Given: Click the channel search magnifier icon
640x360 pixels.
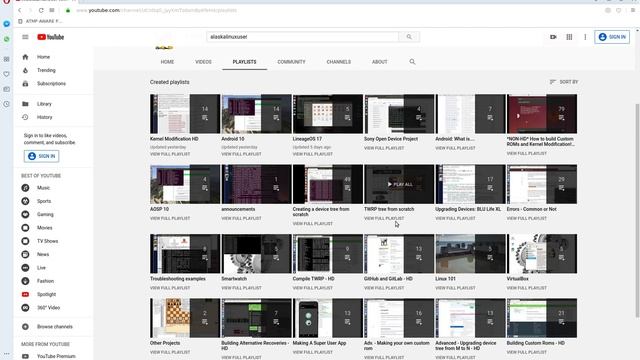Looking at the screenshot, I should click(412, 62).
